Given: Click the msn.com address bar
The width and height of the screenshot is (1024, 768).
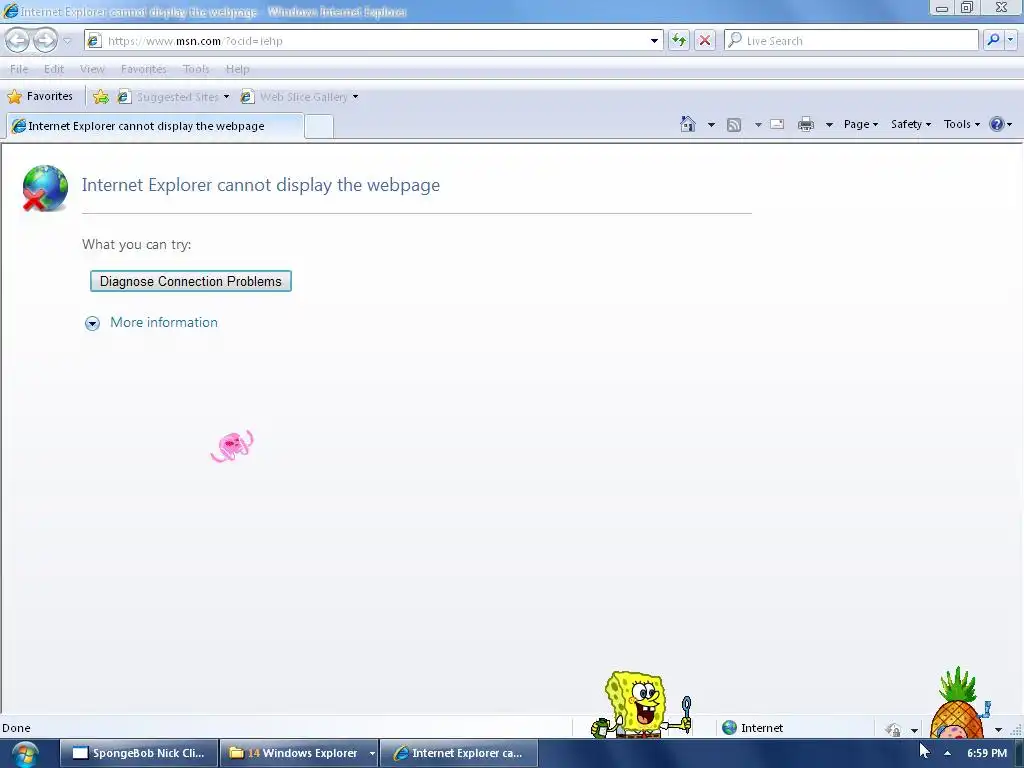Looking at the screenshot, I should 374,40.
